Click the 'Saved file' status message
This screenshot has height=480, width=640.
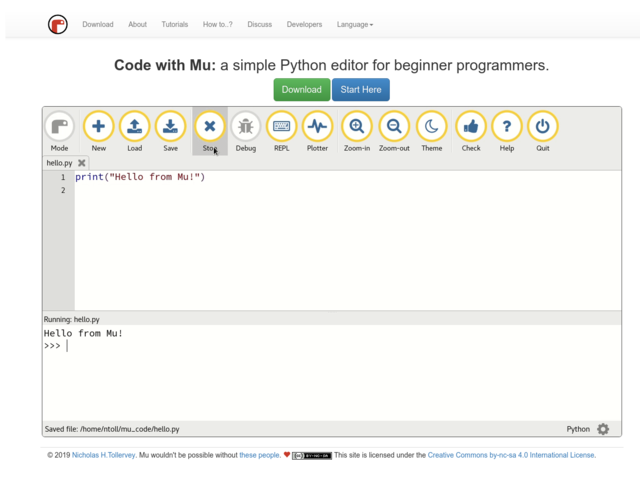[112, 429]
